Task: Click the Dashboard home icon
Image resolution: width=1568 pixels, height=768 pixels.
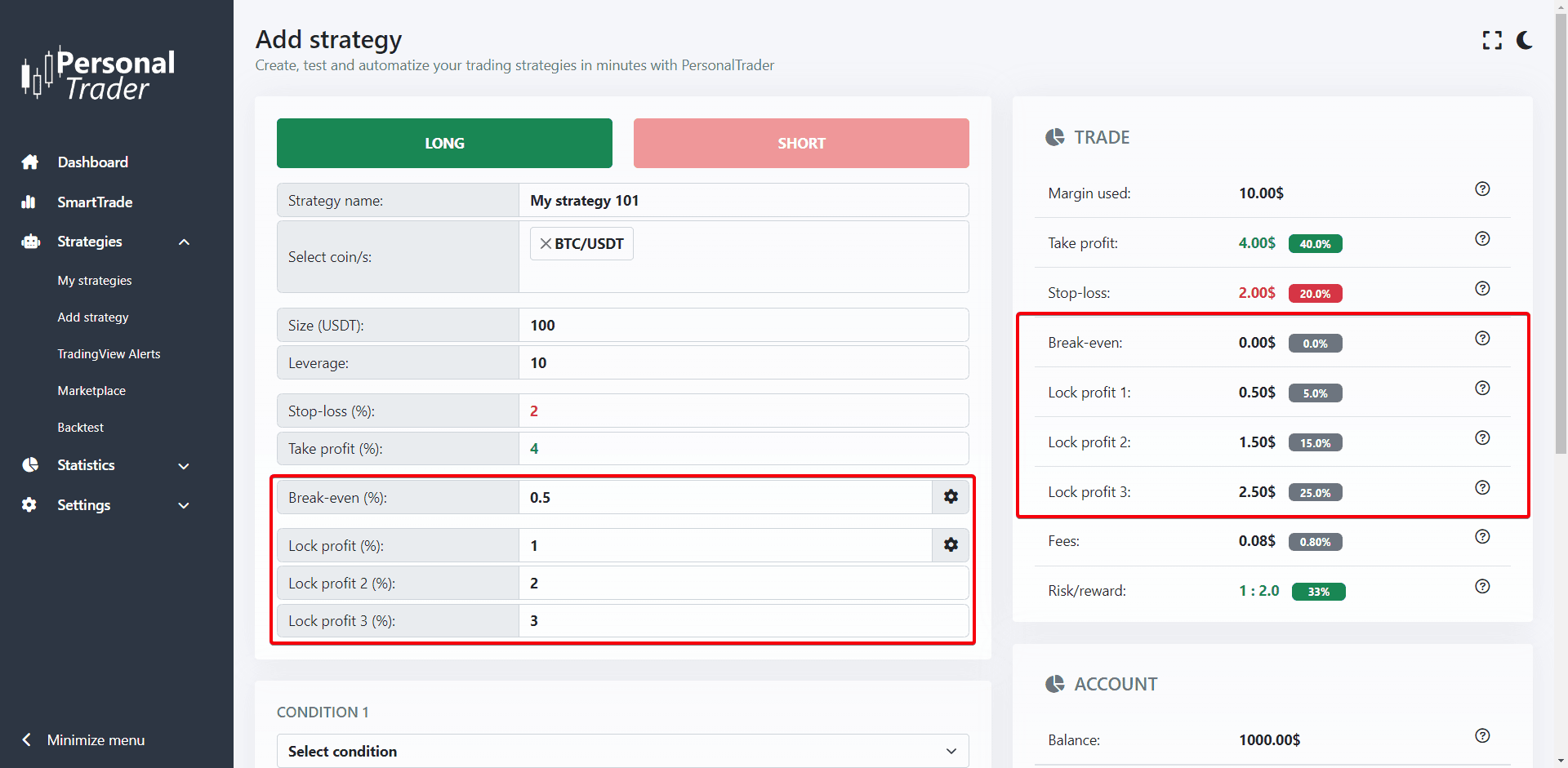Action: point(30,162)
